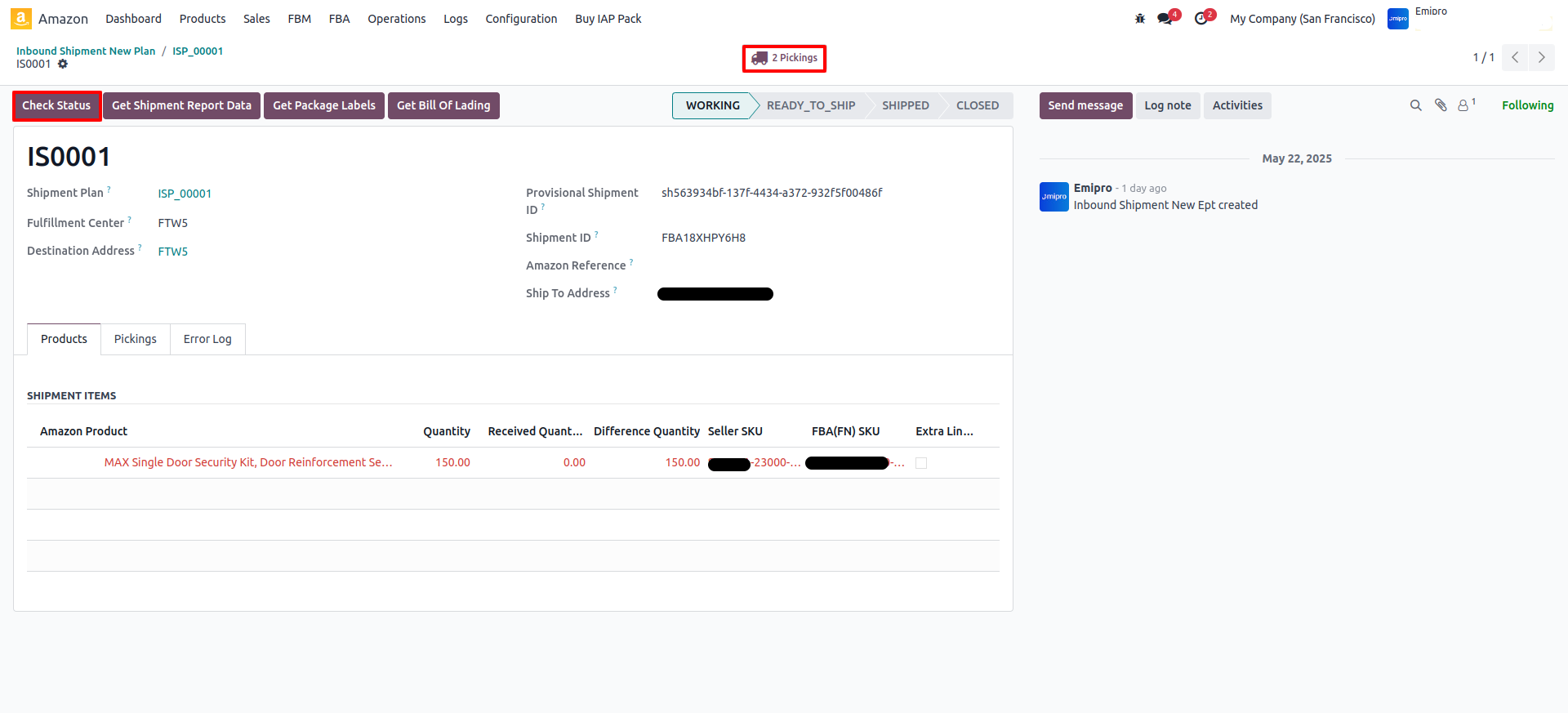This screenshot has height=713, width=1568.
Task: Toggle the Following subscription status
Action: 1527,105
